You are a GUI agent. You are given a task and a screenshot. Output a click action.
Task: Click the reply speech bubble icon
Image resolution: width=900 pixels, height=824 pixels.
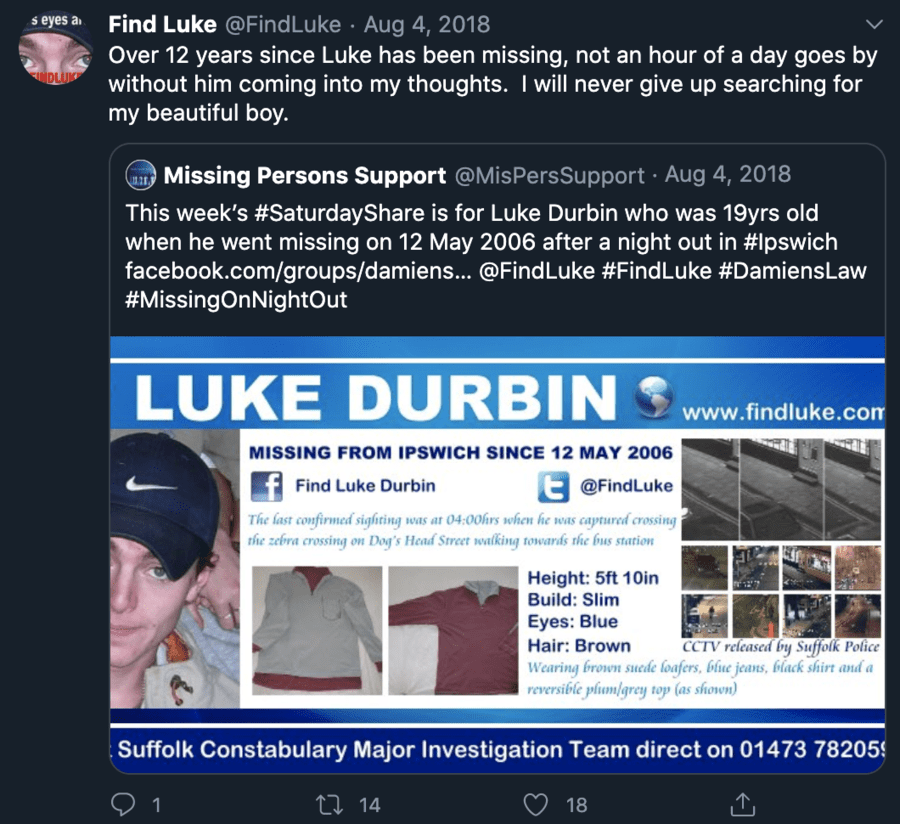(123, 804)
